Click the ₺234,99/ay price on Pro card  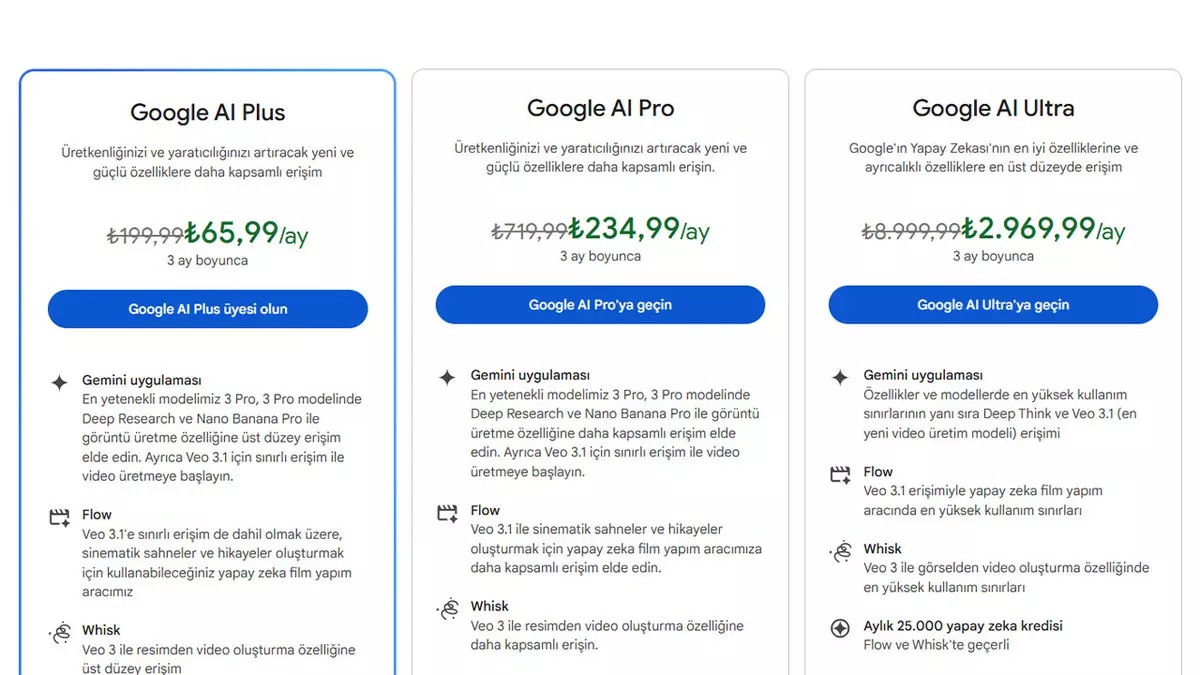tap(640, 229)
